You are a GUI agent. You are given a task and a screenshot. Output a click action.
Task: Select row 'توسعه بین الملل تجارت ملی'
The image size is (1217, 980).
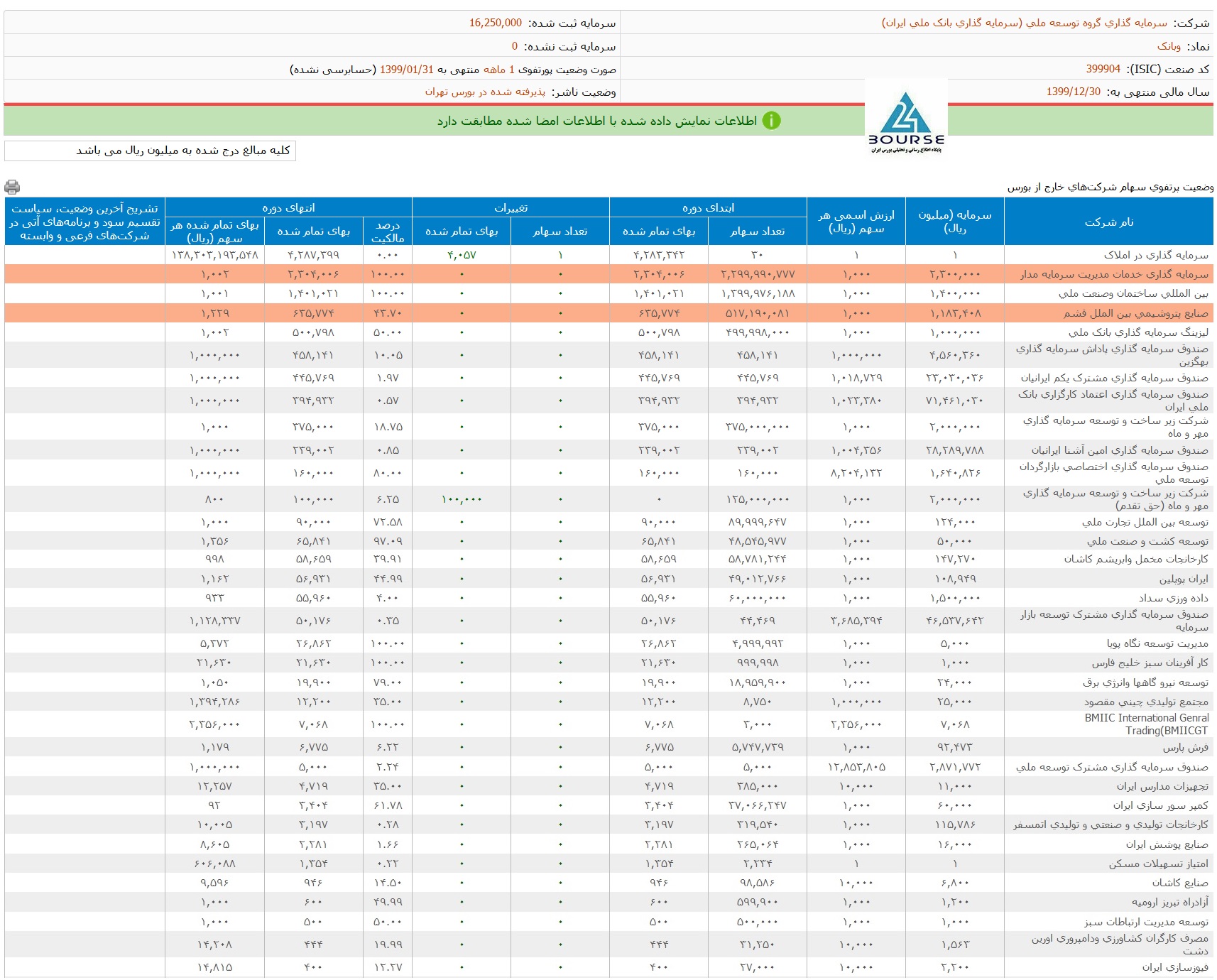[609, 522]
